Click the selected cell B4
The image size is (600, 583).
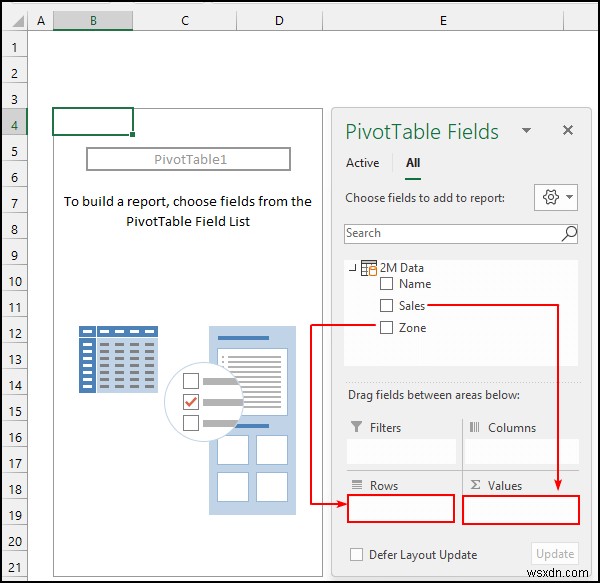coord(93,122)
